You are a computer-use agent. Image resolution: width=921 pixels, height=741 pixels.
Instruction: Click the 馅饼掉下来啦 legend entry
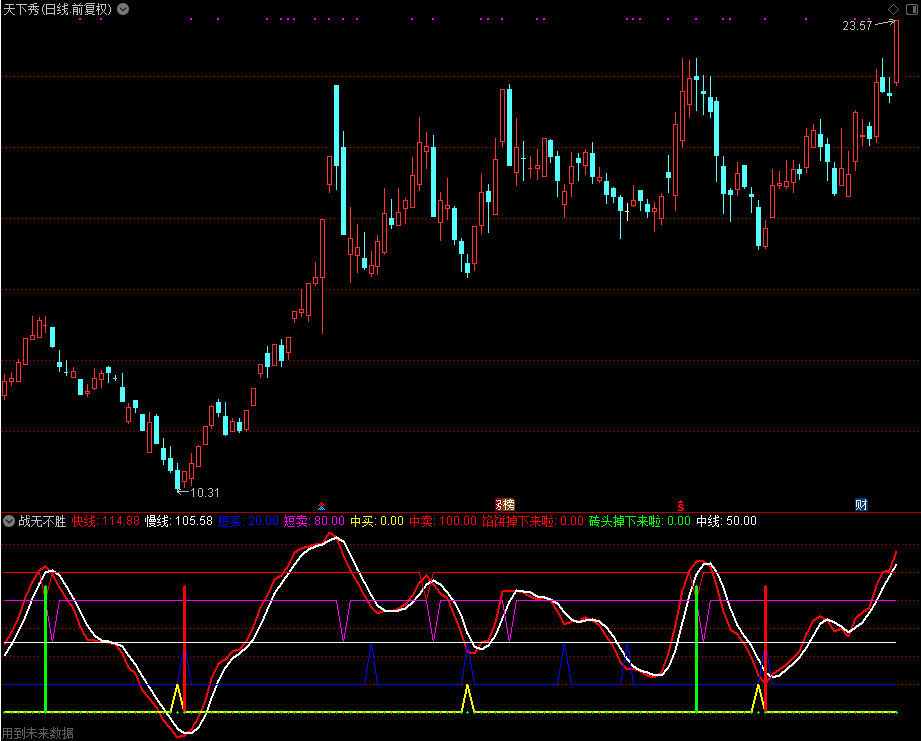click(x=532, y=521)
